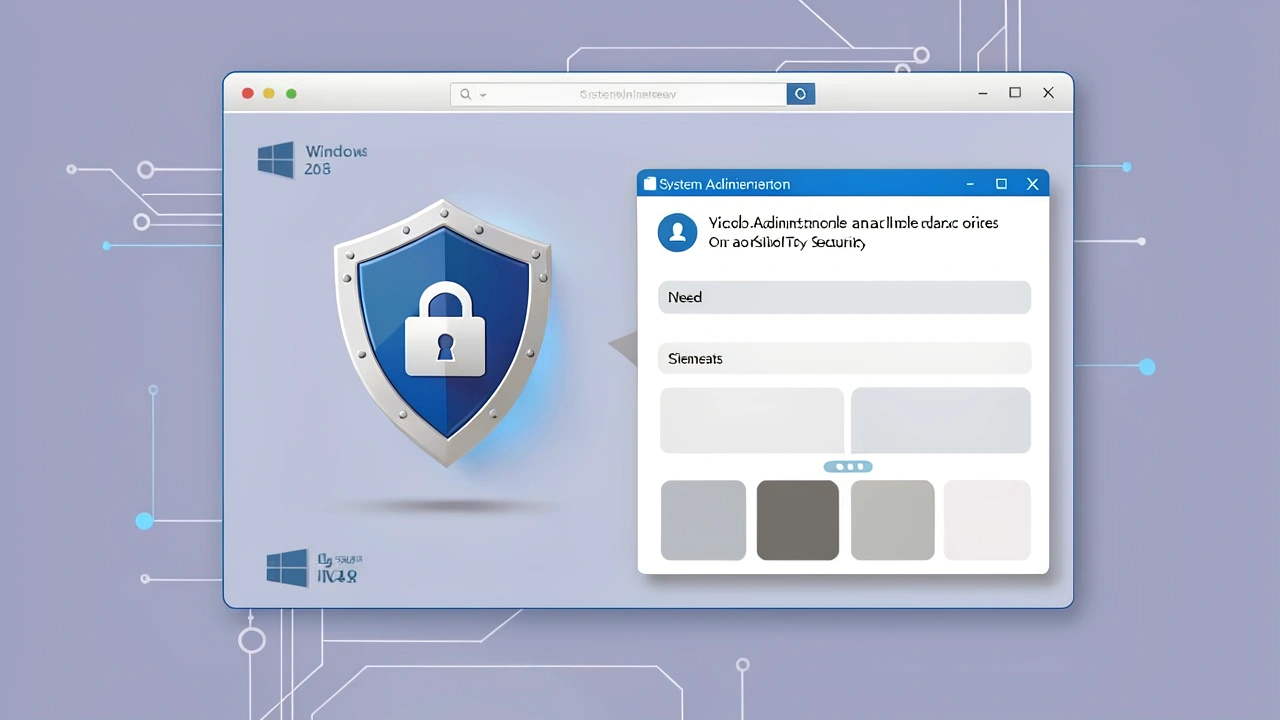1280x720 pixels.
Task: Minimize the main outer window
Action: [983, 93]
